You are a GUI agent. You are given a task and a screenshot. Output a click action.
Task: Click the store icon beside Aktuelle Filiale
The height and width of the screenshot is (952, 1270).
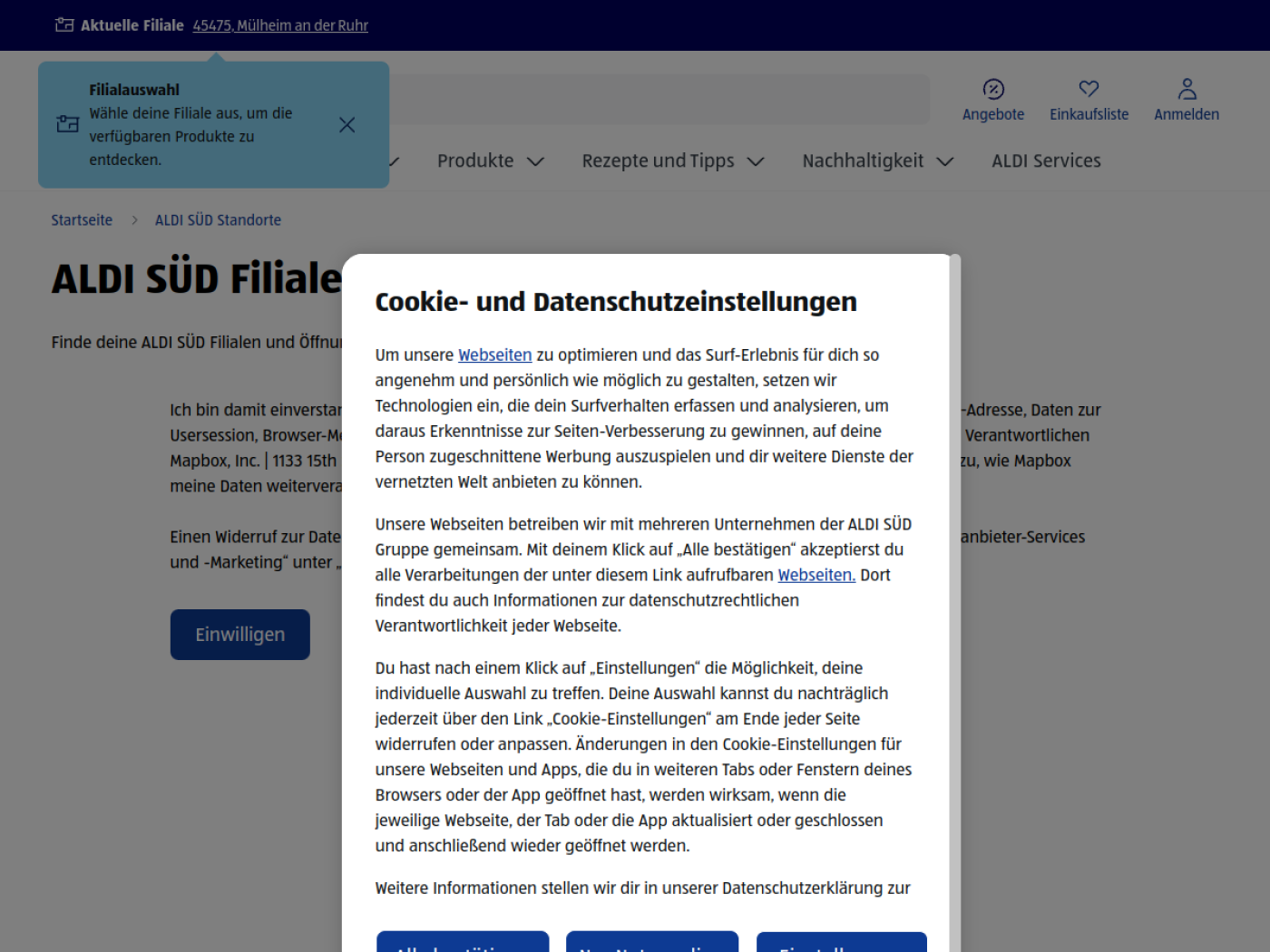[x=64, y=25]
